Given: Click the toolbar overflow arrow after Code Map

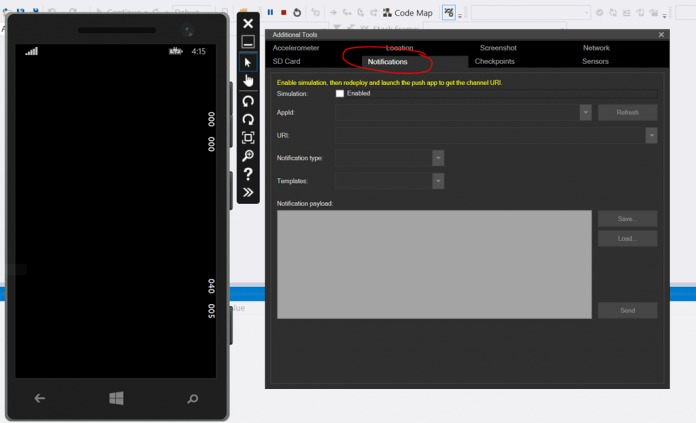Looking at the screenshot, I should (460, 16).
